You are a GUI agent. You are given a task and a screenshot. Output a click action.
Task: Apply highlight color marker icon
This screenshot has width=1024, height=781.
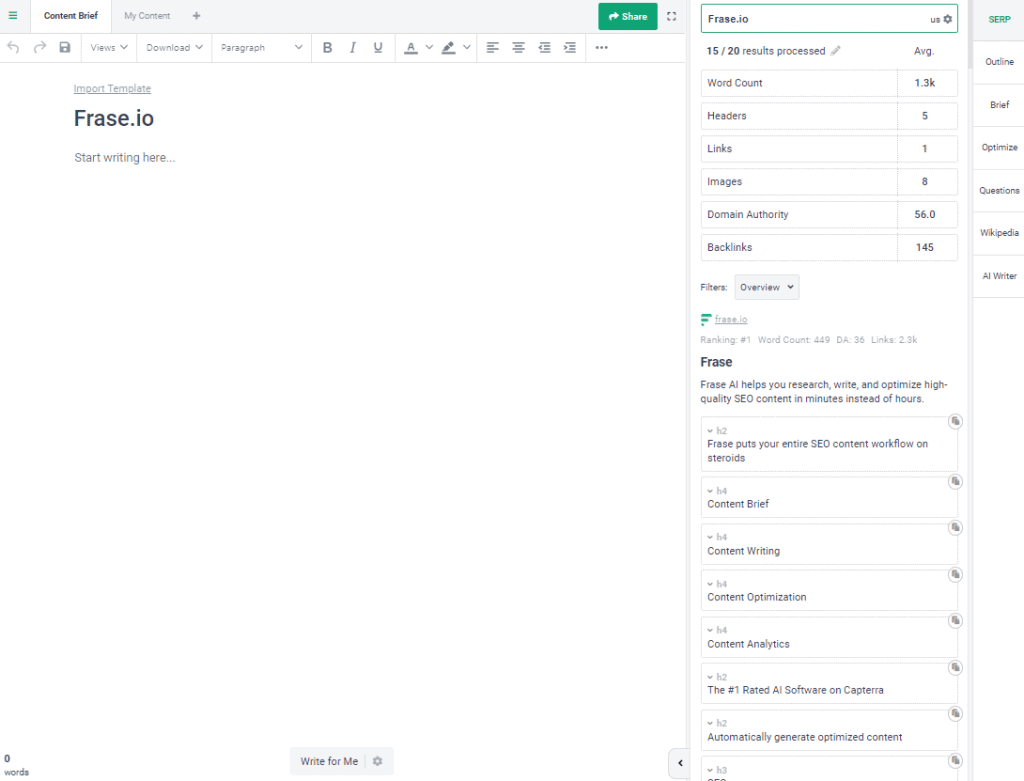click(x=449, y=47)
